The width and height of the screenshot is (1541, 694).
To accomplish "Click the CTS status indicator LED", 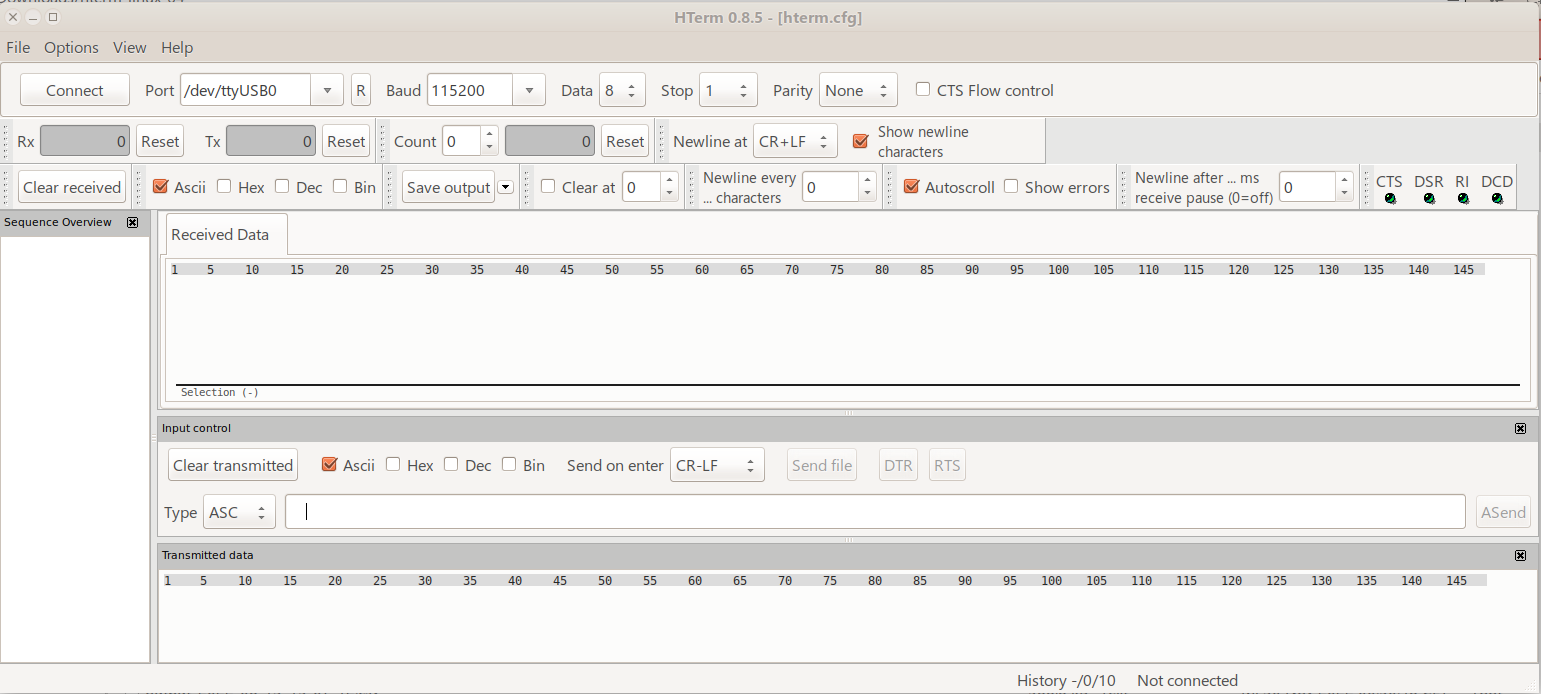I will pyautogui.click(x=1390, y=198).
